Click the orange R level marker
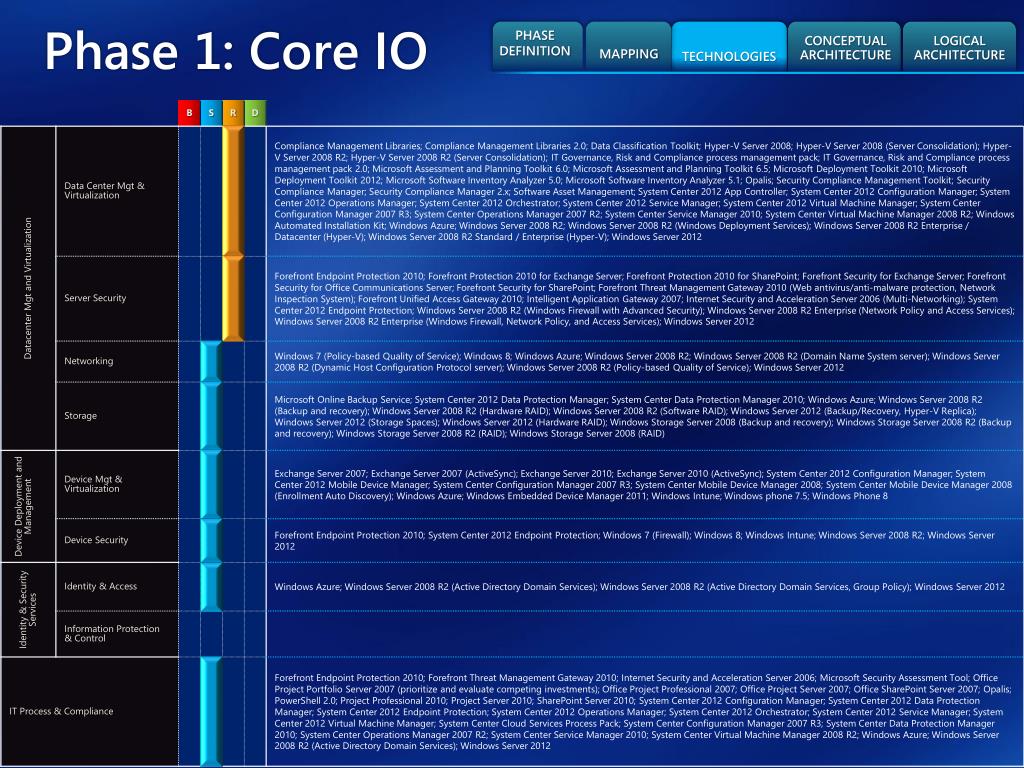This screenshot has width=1024, height=768. [x=233, y=112]
